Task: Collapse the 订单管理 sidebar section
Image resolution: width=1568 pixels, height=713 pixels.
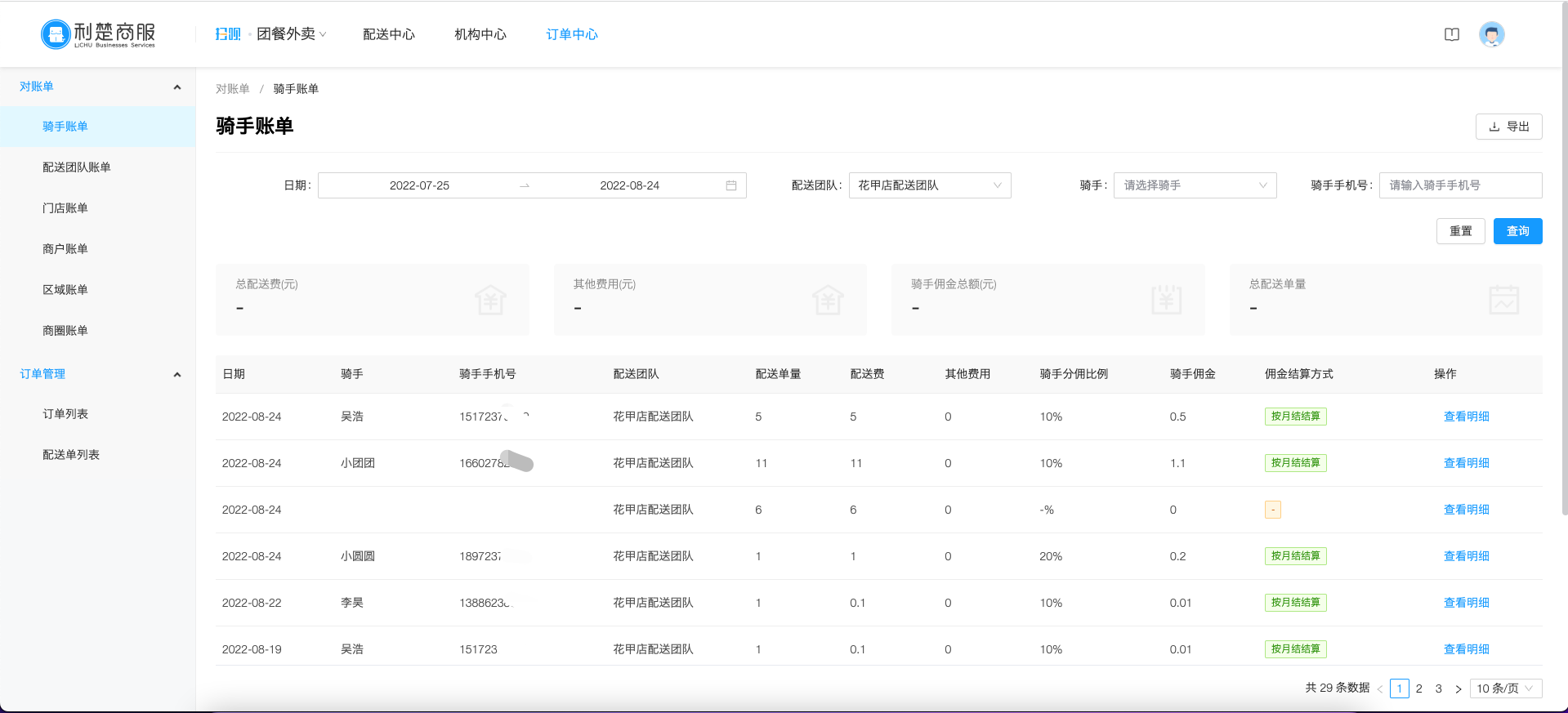Action: [x=177, y=375]
